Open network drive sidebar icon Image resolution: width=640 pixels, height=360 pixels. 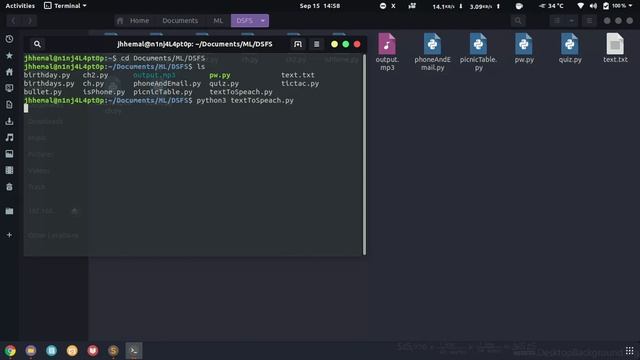[9, 211]
